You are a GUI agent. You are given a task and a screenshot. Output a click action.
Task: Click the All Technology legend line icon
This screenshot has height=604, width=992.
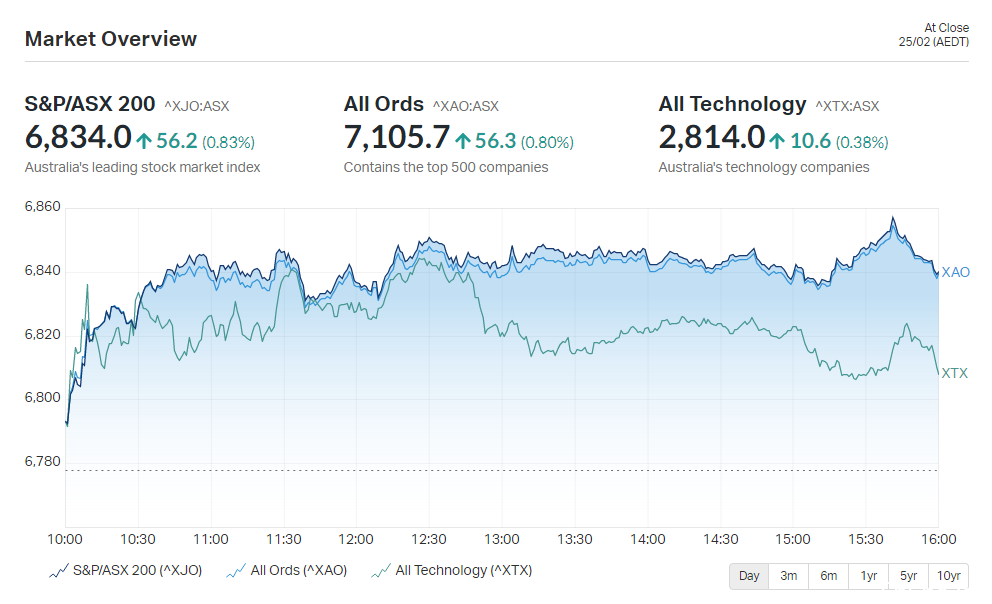coord(381,571)
